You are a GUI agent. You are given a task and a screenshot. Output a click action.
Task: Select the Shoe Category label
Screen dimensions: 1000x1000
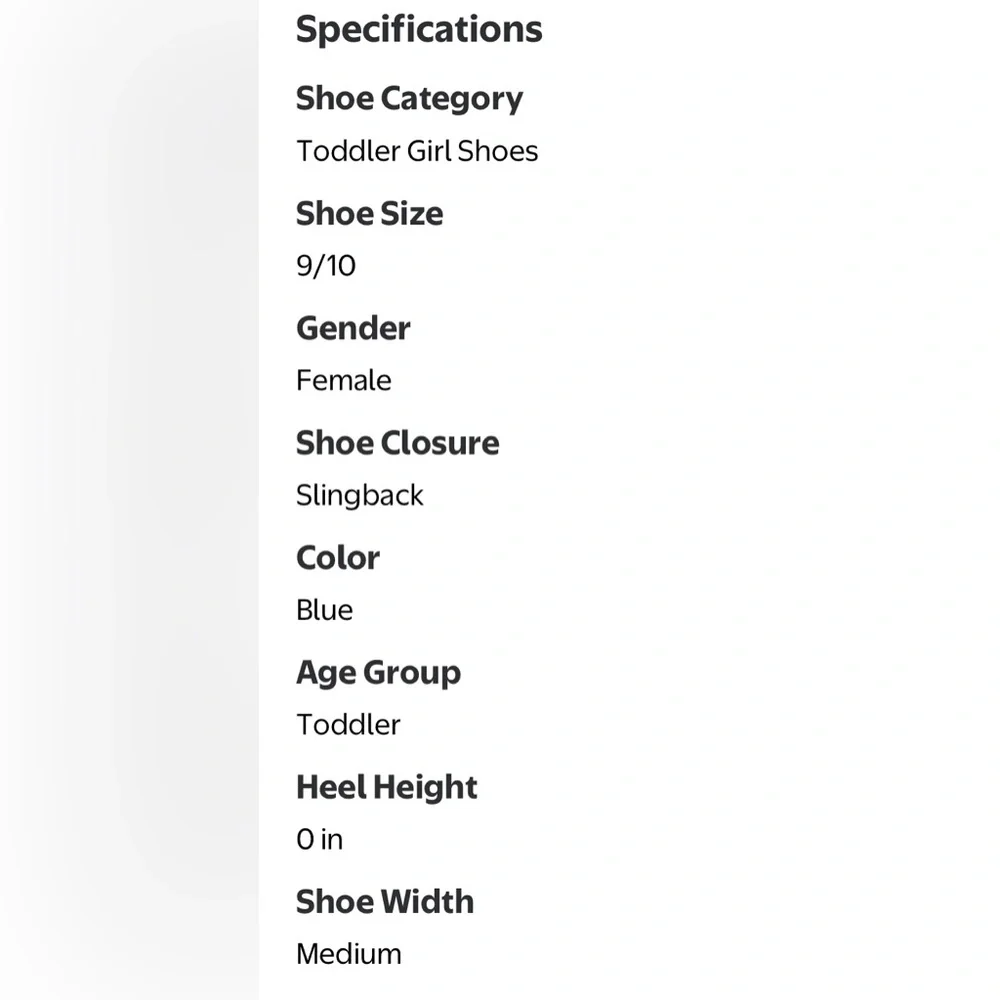409,99
